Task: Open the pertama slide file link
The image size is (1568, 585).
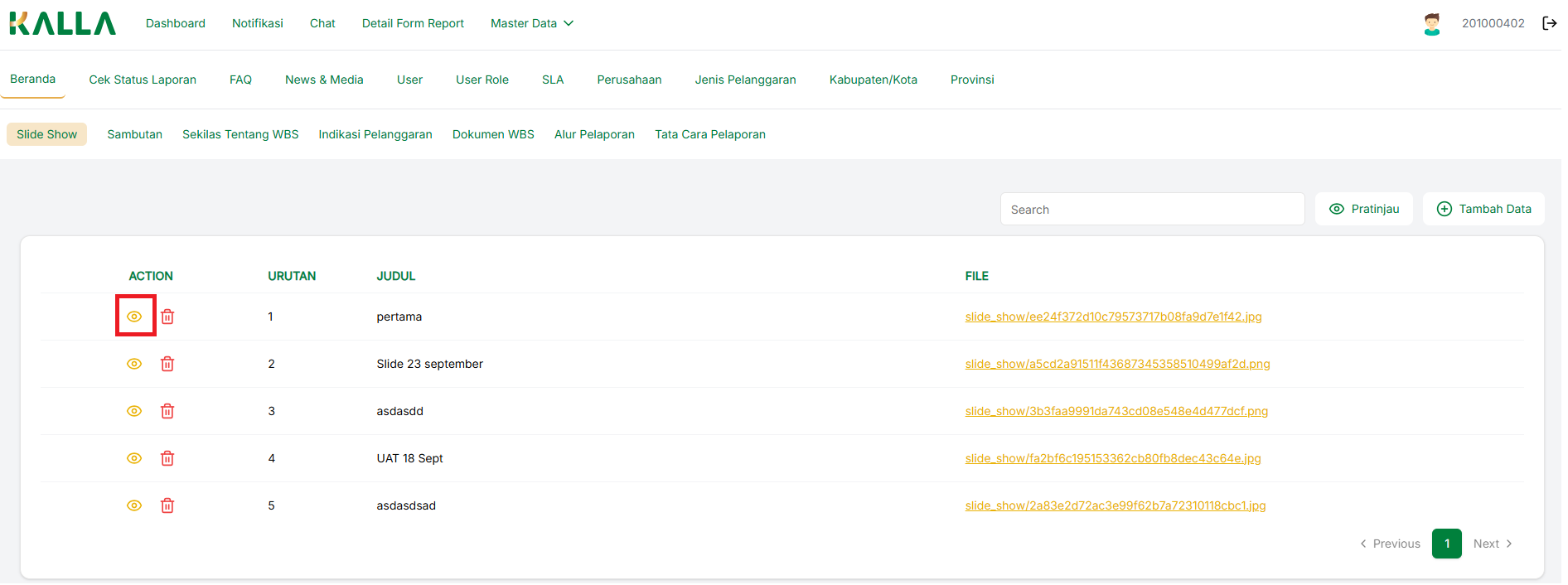Action: tap(1113, 317)
